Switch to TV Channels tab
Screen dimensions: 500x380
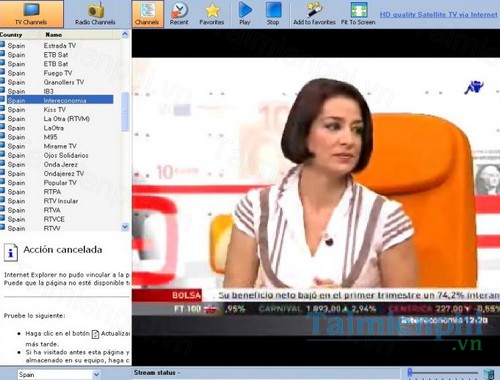[x=32, y=14]
